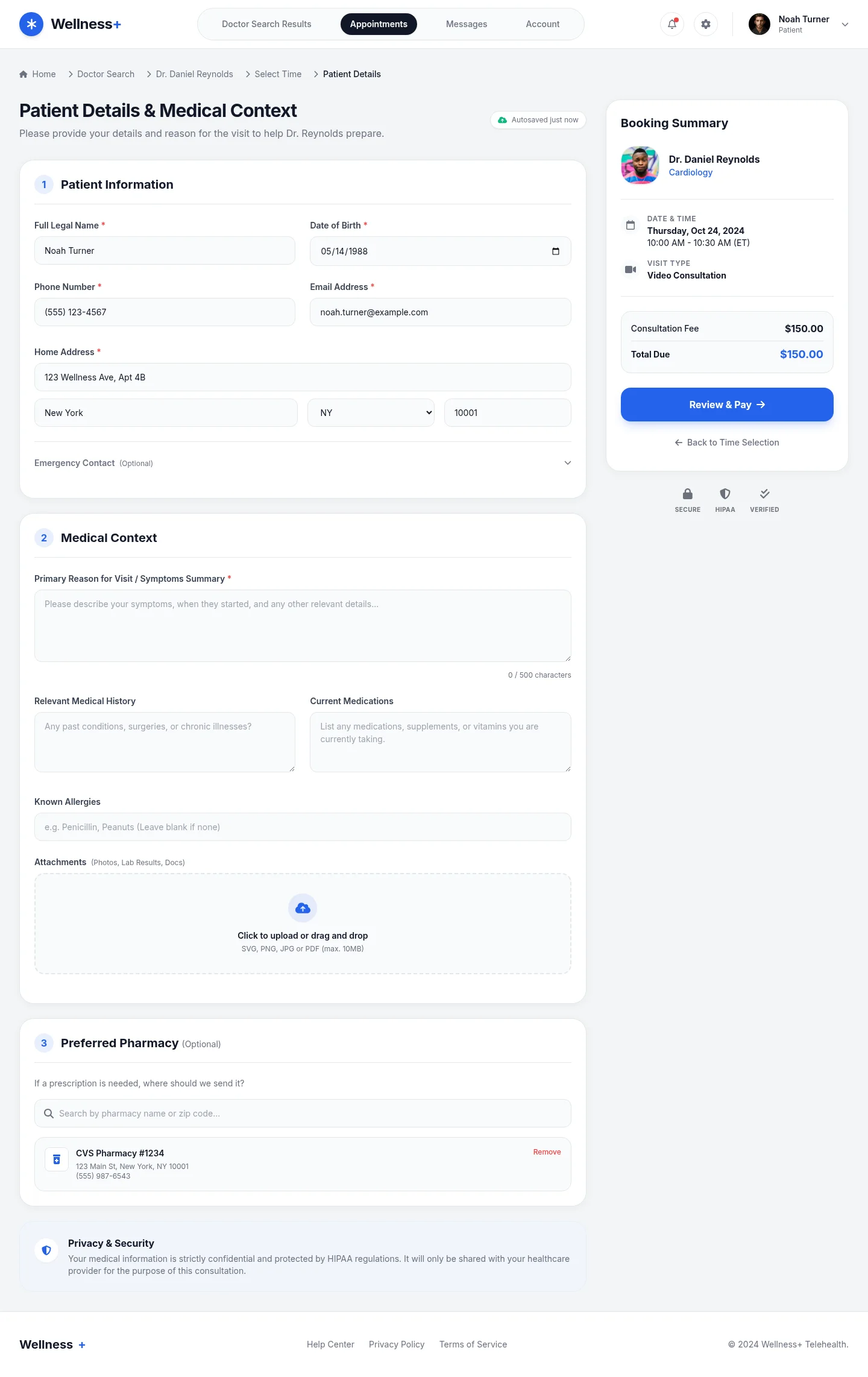Screen dimensions: 868x1377
Task: Click the footer Wellness plus logo
Action: pos(52,1344)
